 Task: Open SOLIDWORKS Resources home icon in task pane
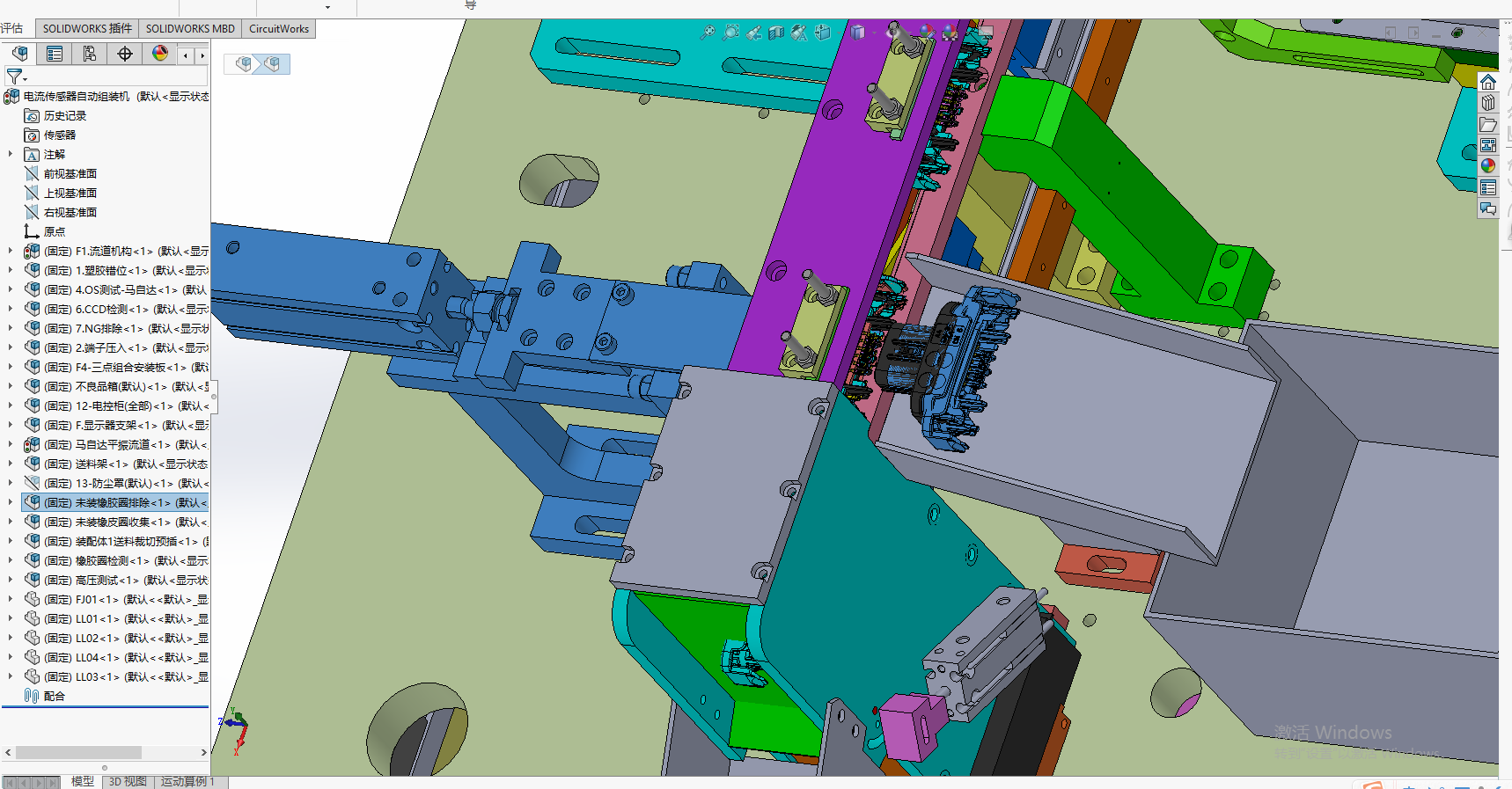coord(1488,82)
